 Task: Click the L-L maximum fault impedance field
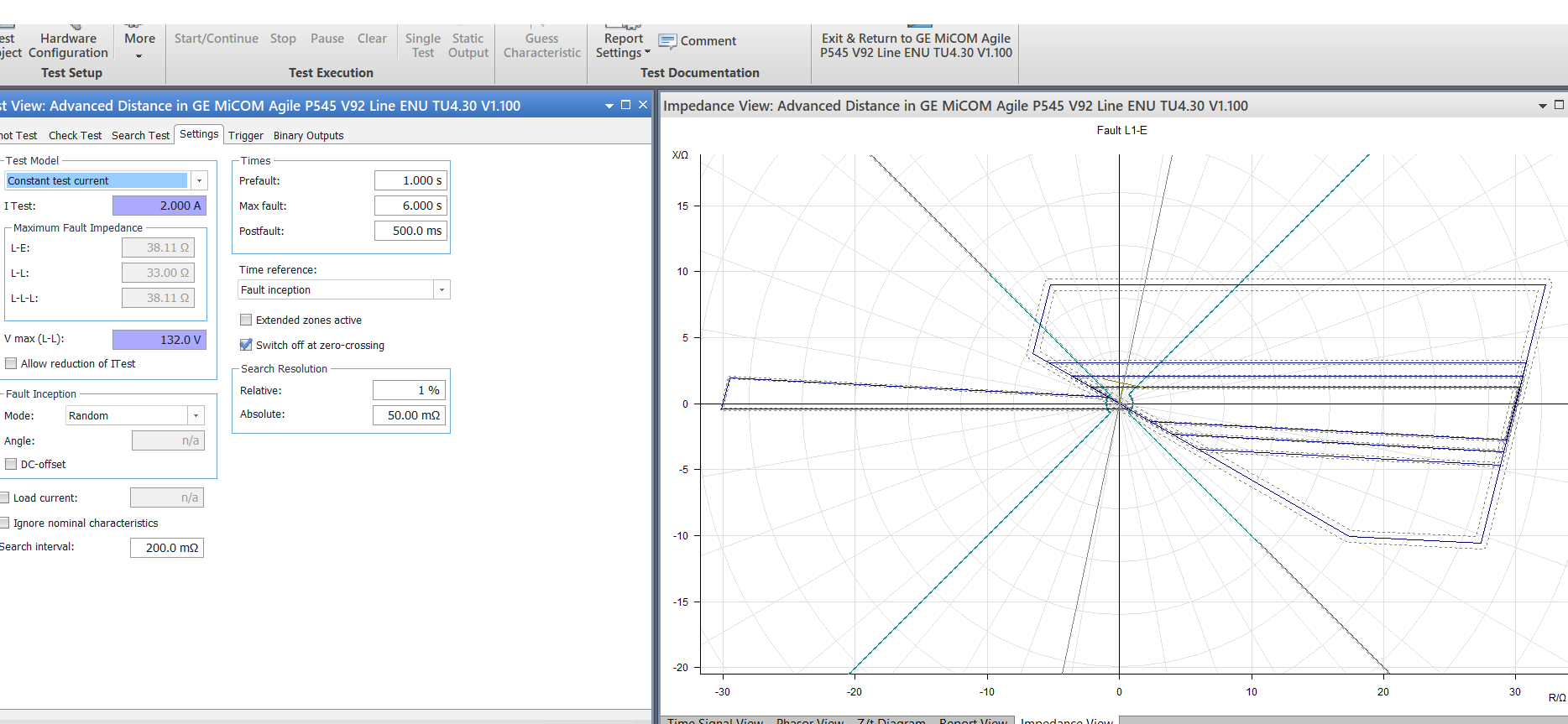pyautogui.click(x=159, y=273)
